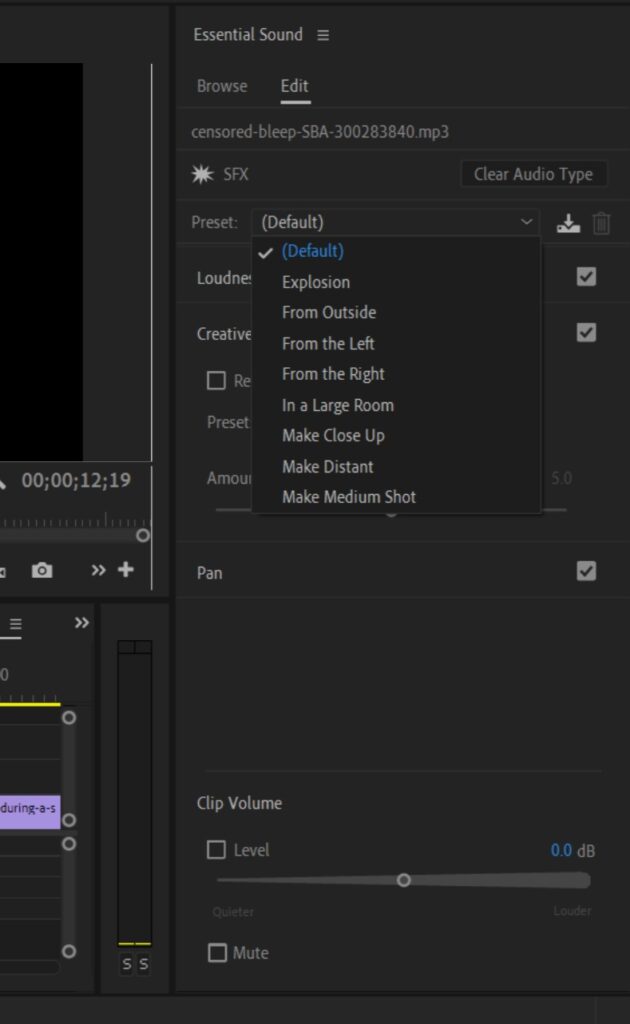
Task: Choose the Explosion preset from the list
Action: [x=316, y=282]
